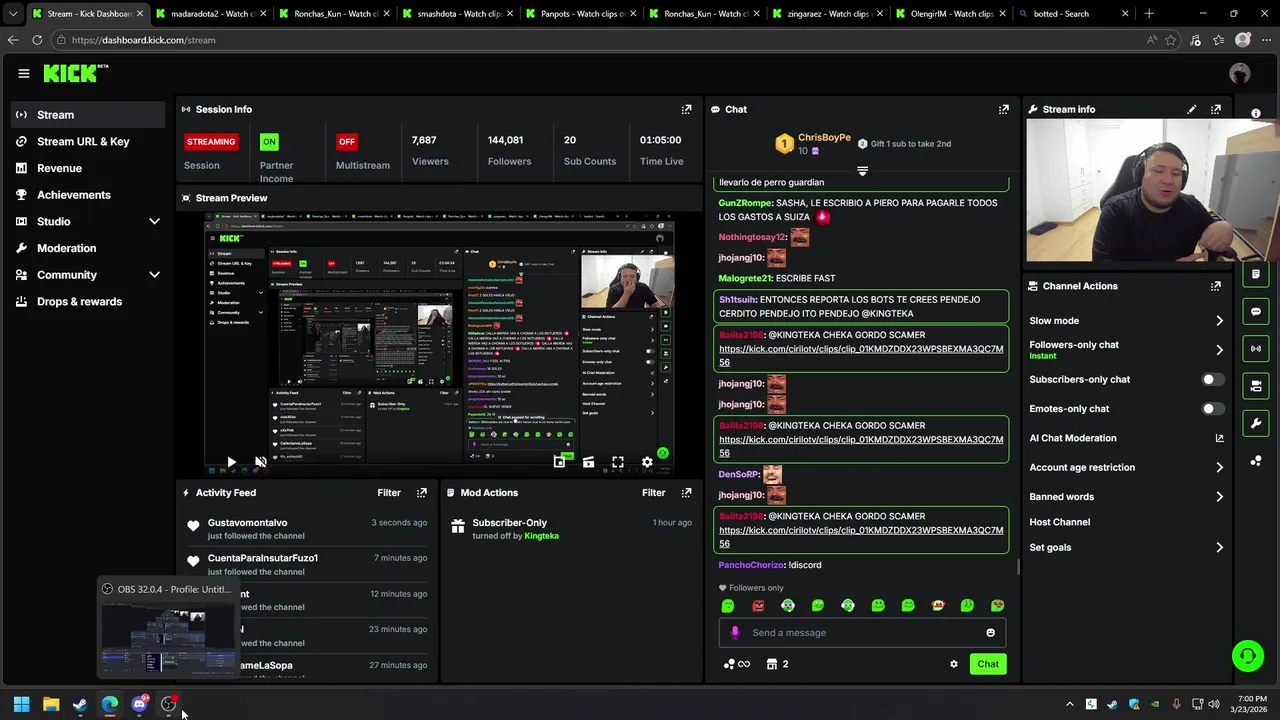Collapse the pinned leaderboard arrow in chat
The height and width of the screenshot is (720, 1280).
pyautogui.click(x=862, y=171)
